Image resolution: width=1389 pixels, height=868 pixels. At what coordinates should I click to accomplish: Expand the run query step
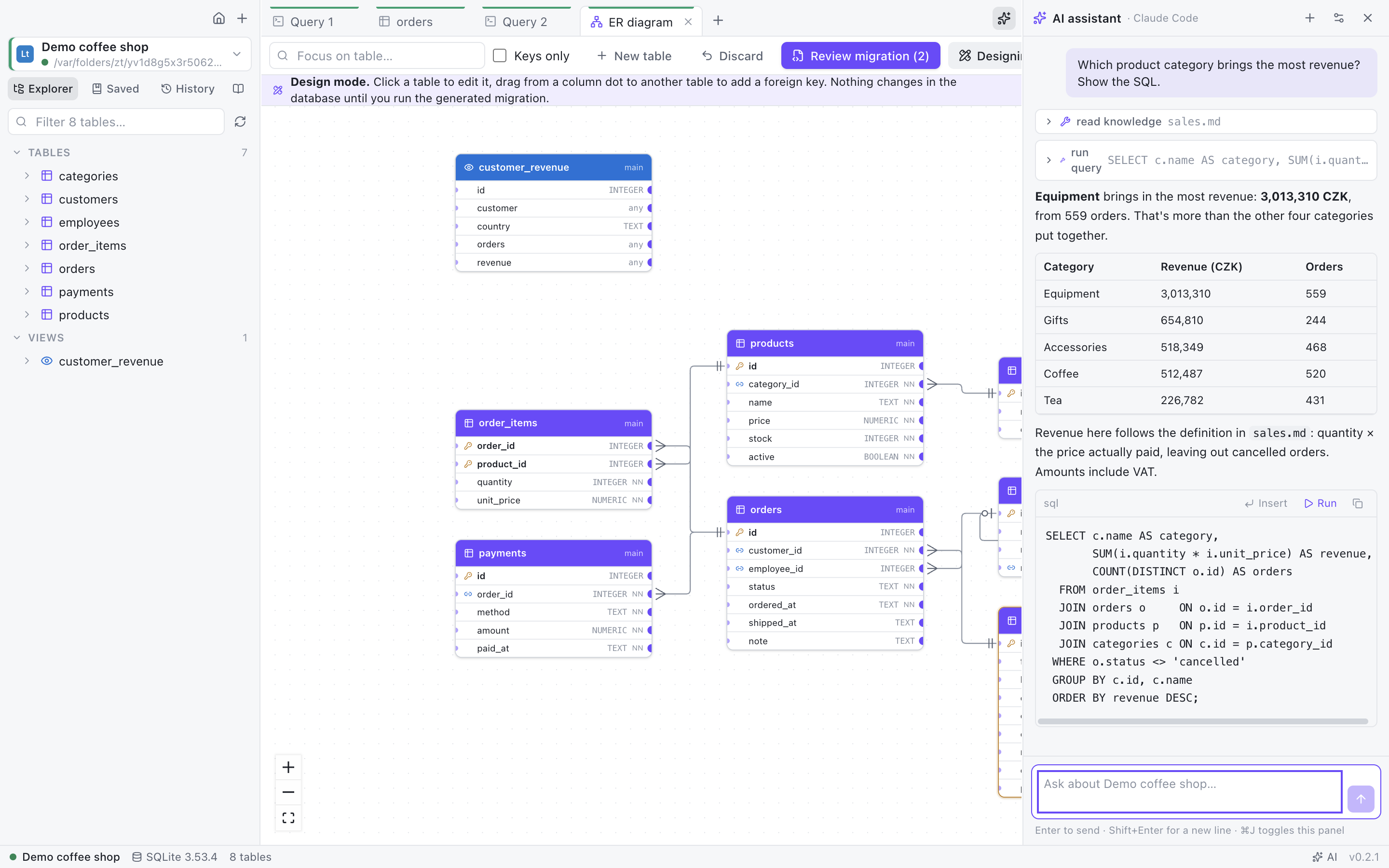pos(1206,160)
